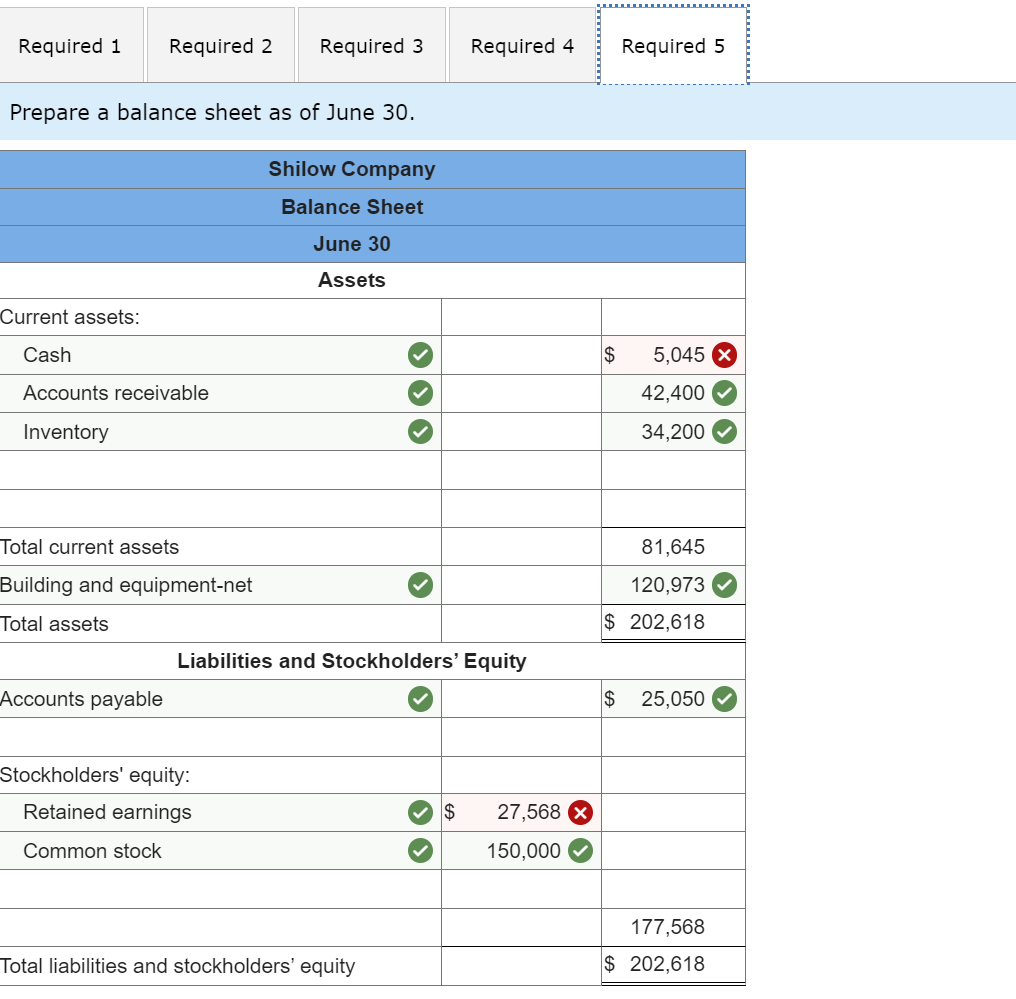Click the Shilow Company header row
This screenshot has width=1016, height=999.
coord(351,169)
